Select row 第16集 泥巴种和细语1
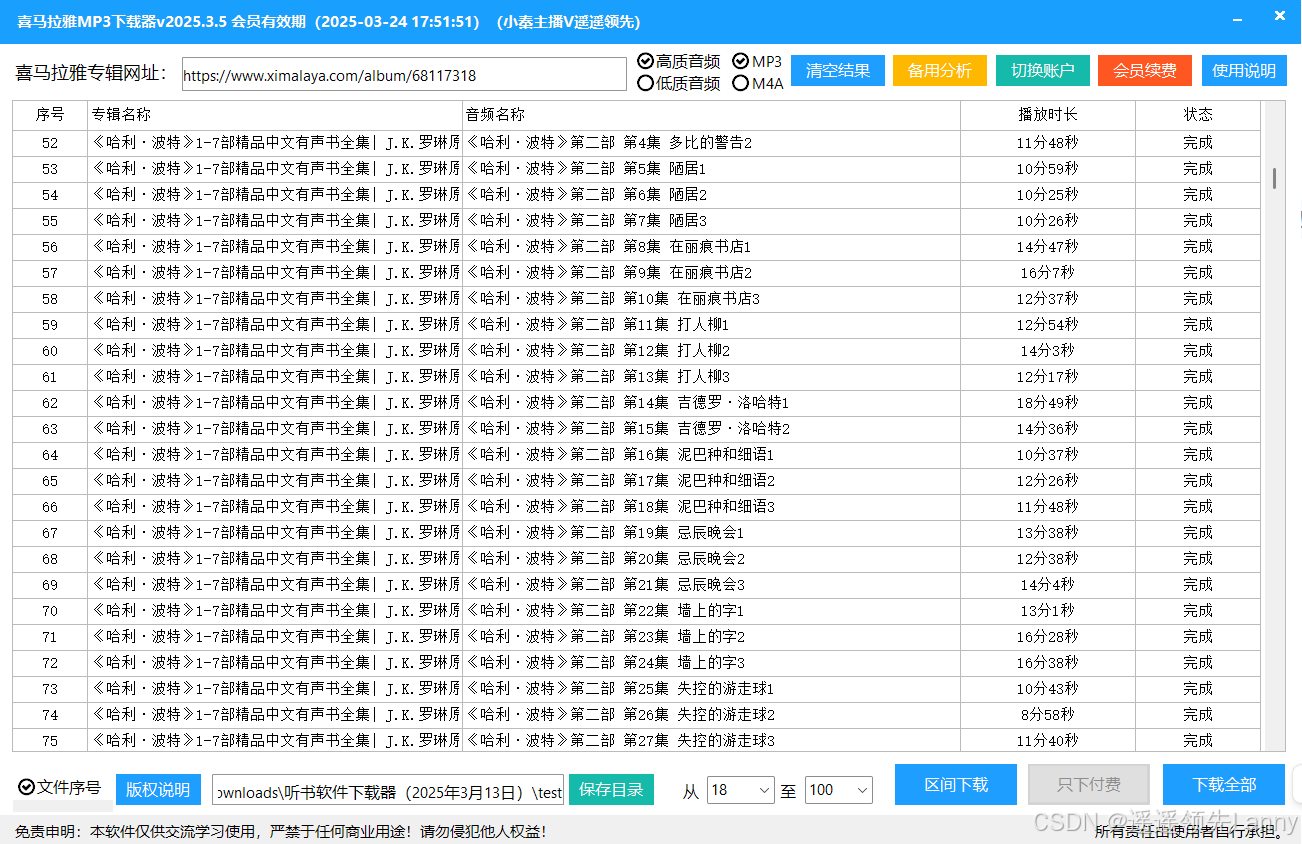This screenshot has width=1302, height=844. [x=637, y=455]
